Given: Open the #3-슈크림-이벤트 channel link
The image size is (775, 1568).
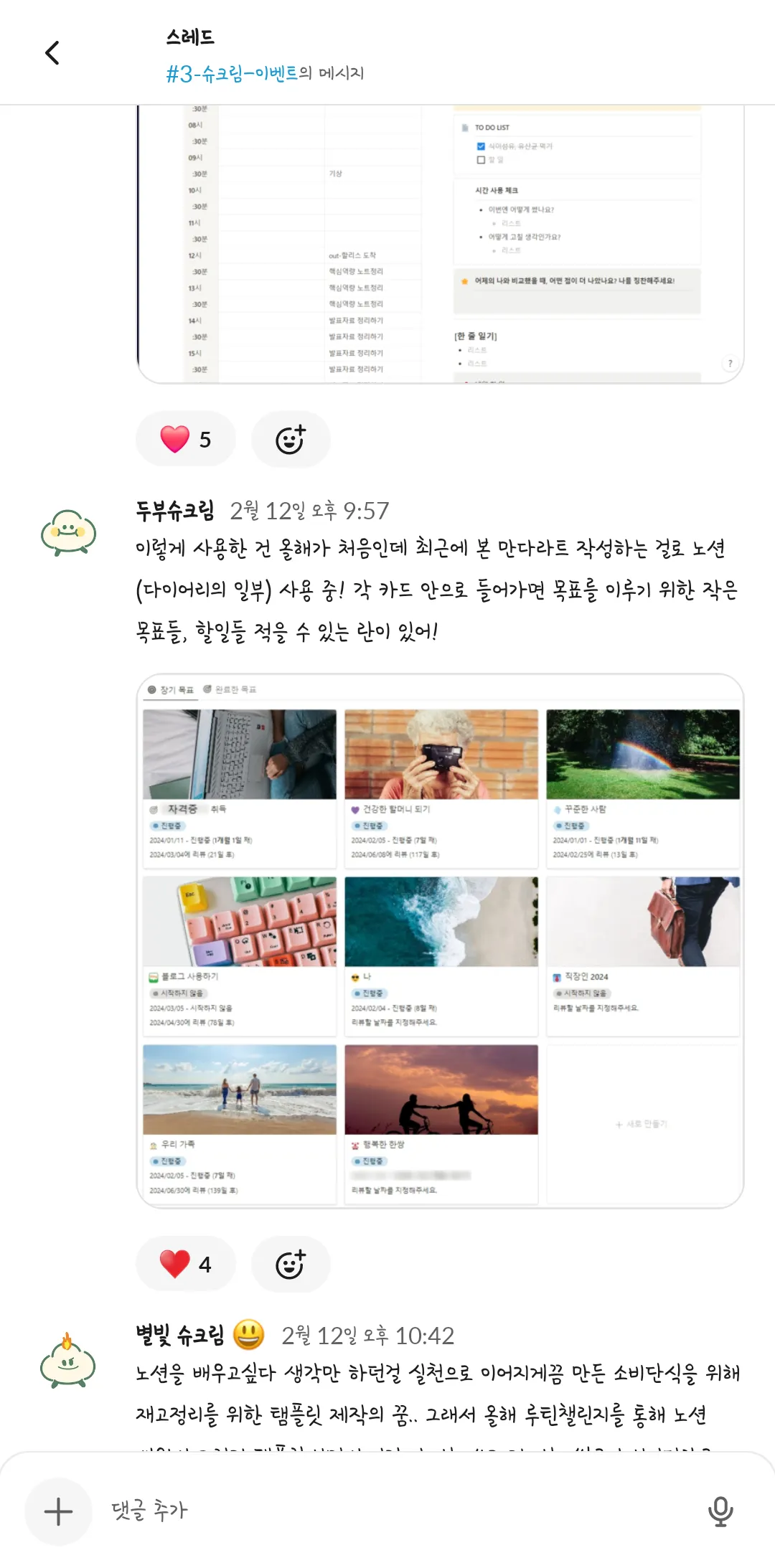Looking at the screenshot, I should tap(232, 73).
